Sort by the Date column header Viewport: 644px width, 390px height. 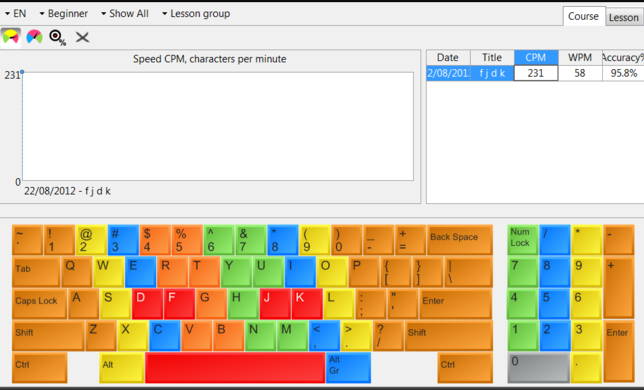pos(448,57)
